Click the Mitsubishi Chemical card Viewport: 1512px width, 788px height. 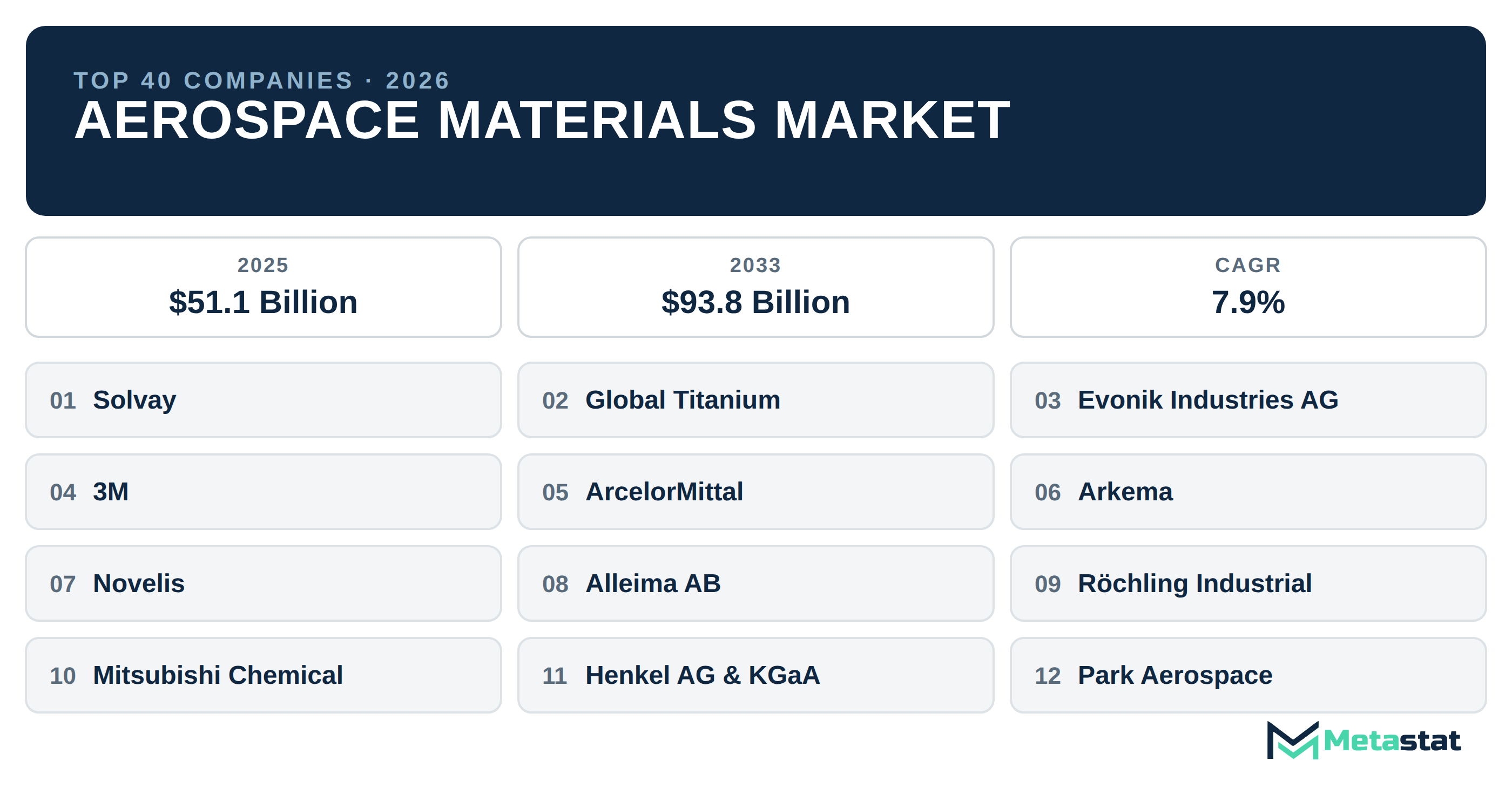coord(264,675)
